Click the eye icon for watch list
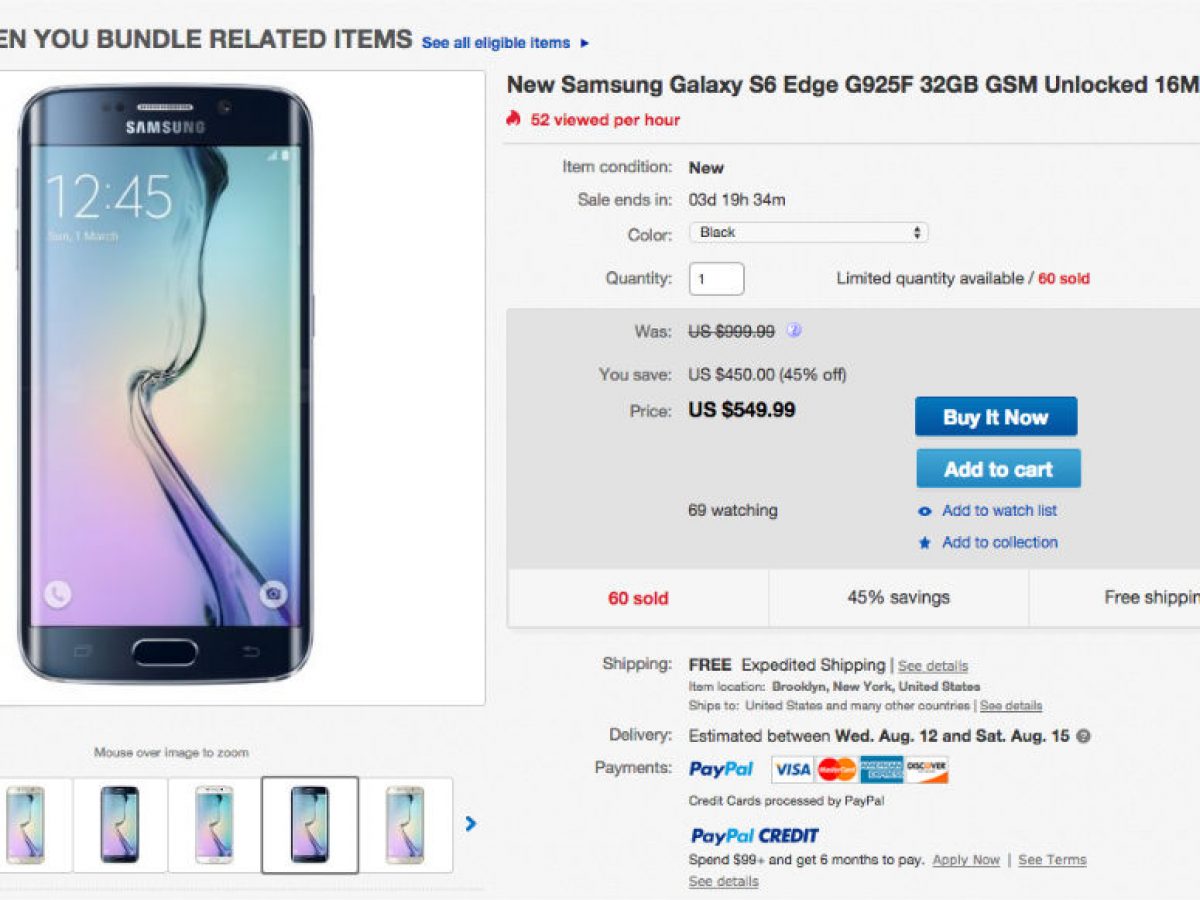Screen dimensions: 1200x900 [x=925, y=511]
